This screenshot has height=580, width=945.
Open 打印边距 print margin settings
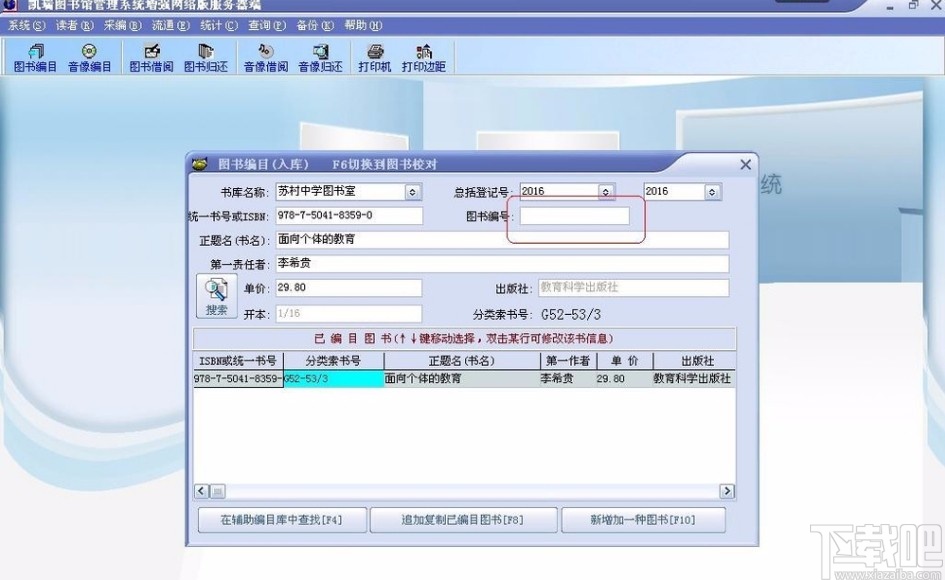pyautogui.click(x=424, y=57)
